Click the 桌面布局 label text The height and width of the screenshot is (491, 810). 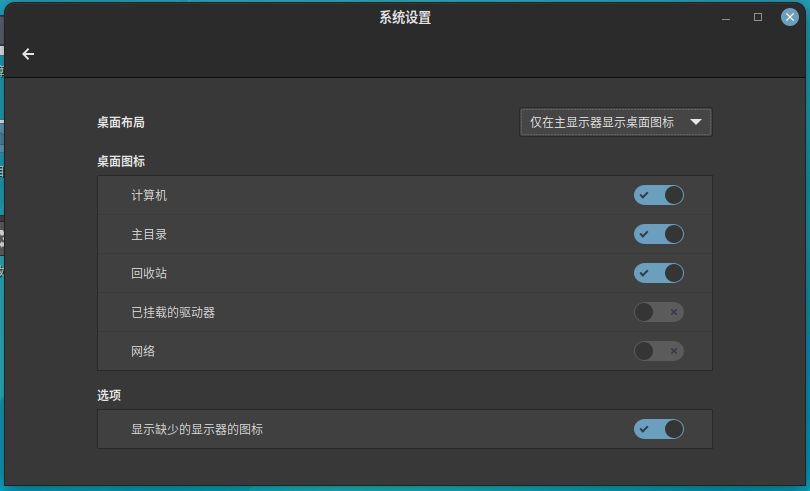(x=121, y=122)
